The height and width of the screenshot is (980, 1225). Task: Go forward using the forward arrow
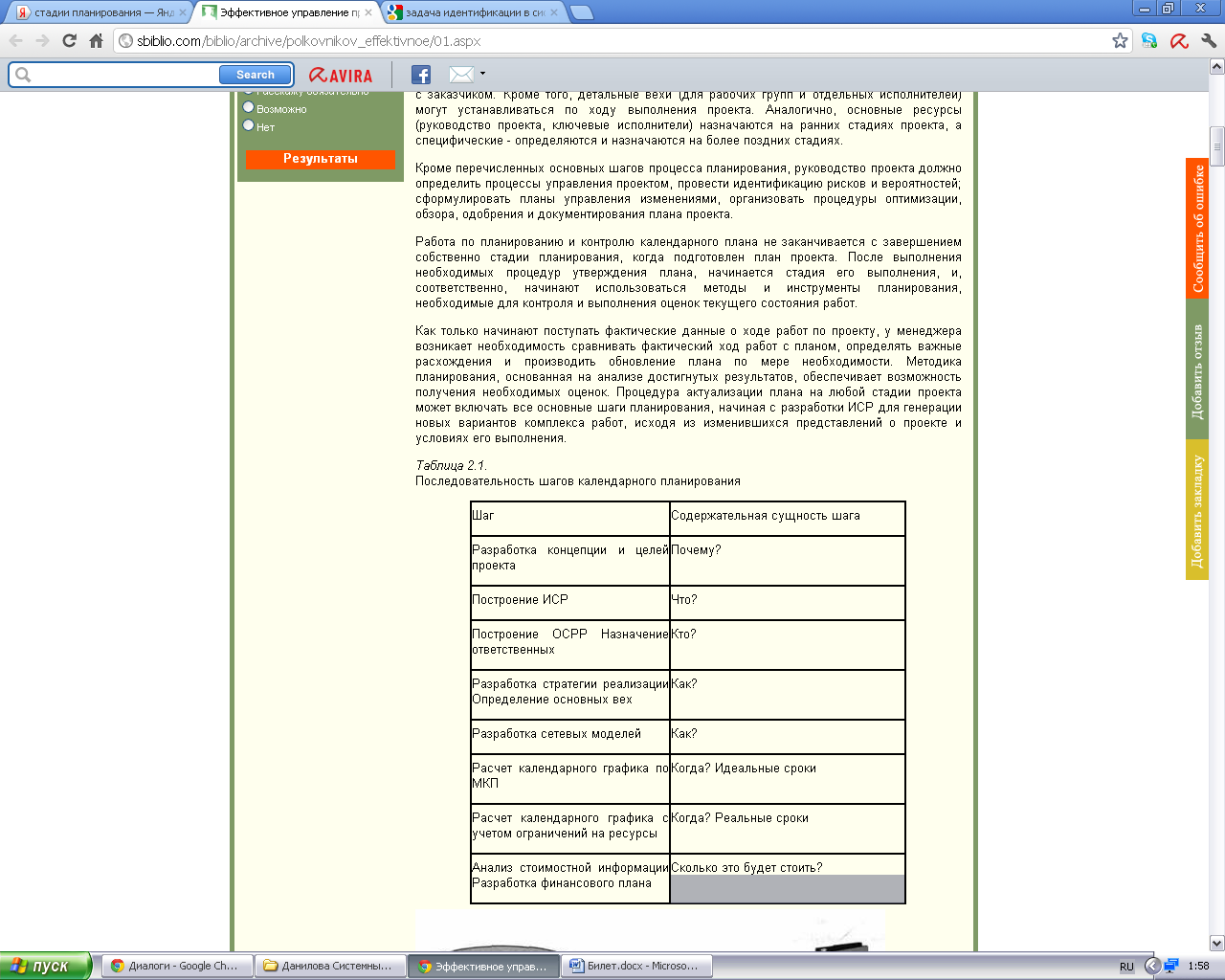(42, 41)
